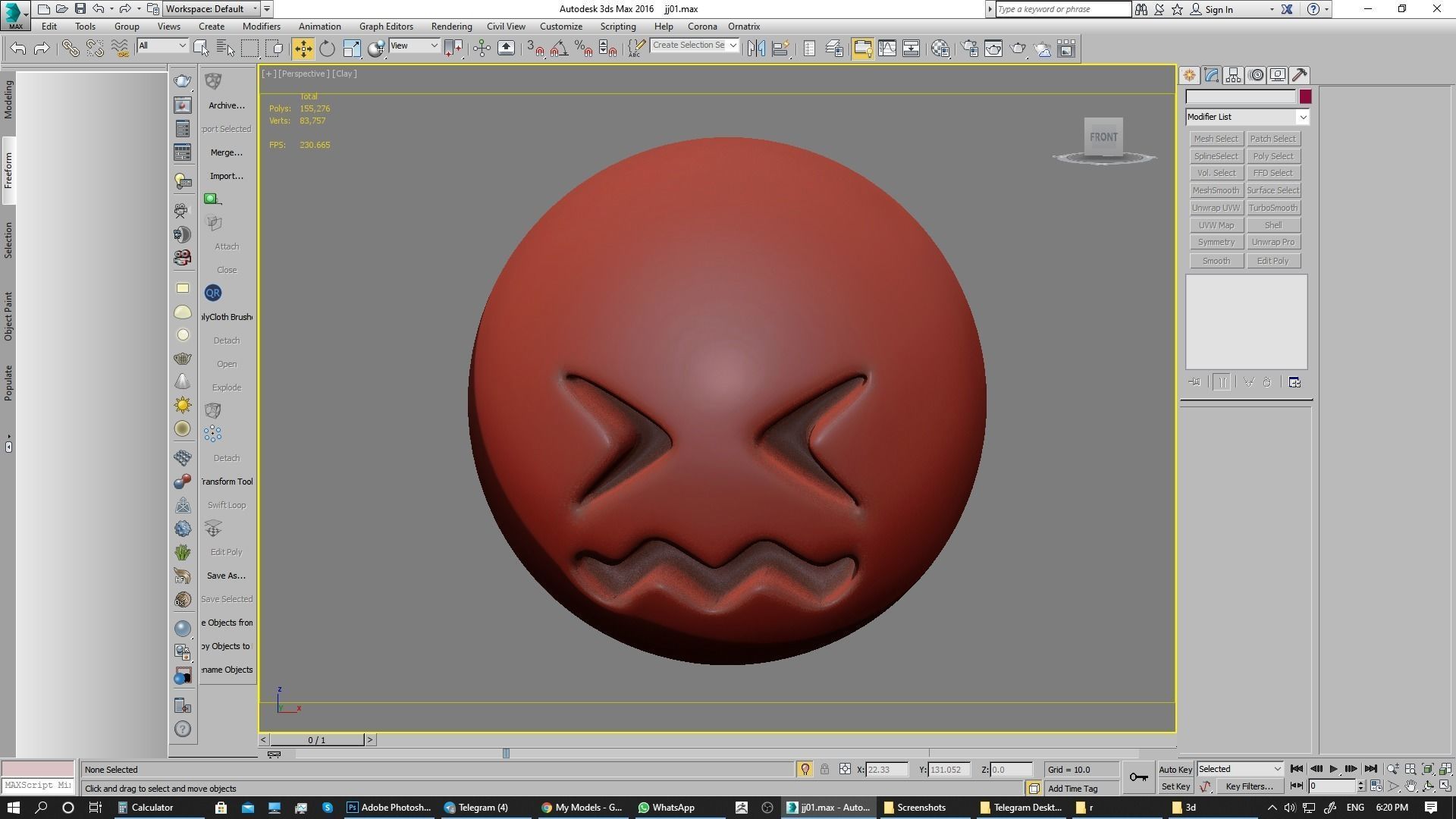Open the Modifiers menu

tap(262, 27)
